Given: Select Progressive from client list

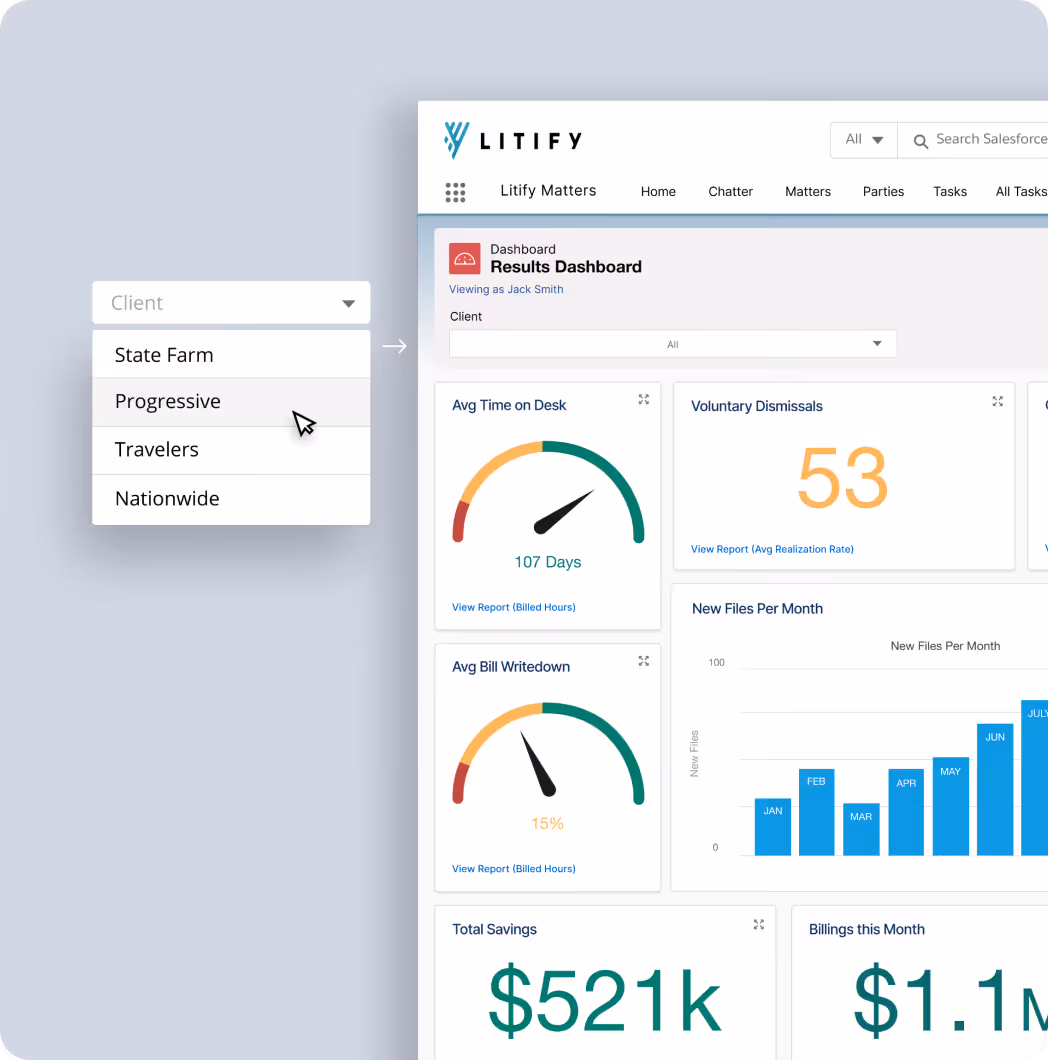Looking at the screenshot, I should click(231, 402).
